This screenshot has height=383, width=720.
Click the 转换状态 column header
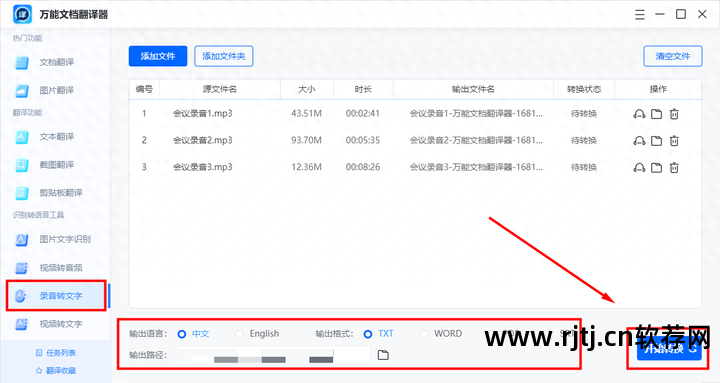(584, 89)
